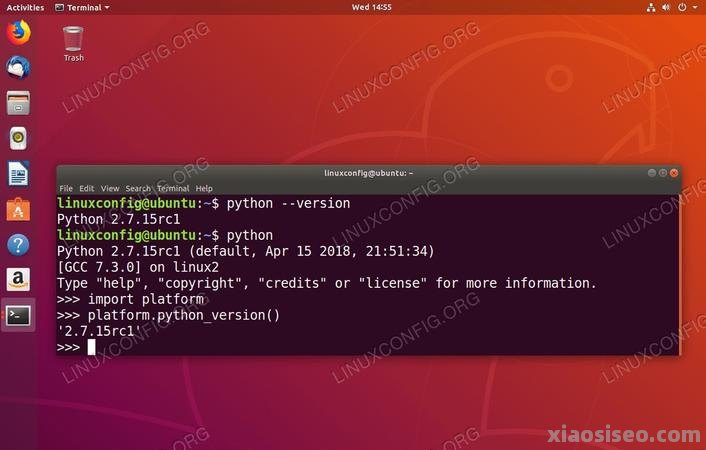Image resolution: width=706 pixels, height=450 pixels.
Task: Close the terminal window
Action: [x=674, y=173]
